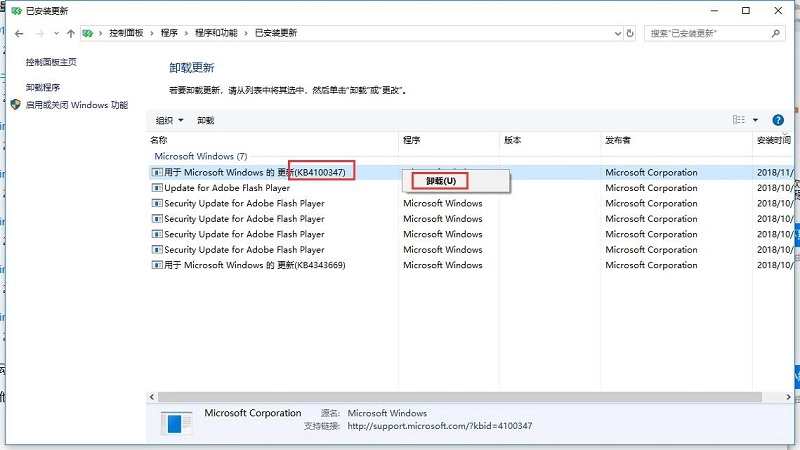Sort by the 发布者 column header
The width and height of the screenshot is (800, 450).
(x=618, y=140)
